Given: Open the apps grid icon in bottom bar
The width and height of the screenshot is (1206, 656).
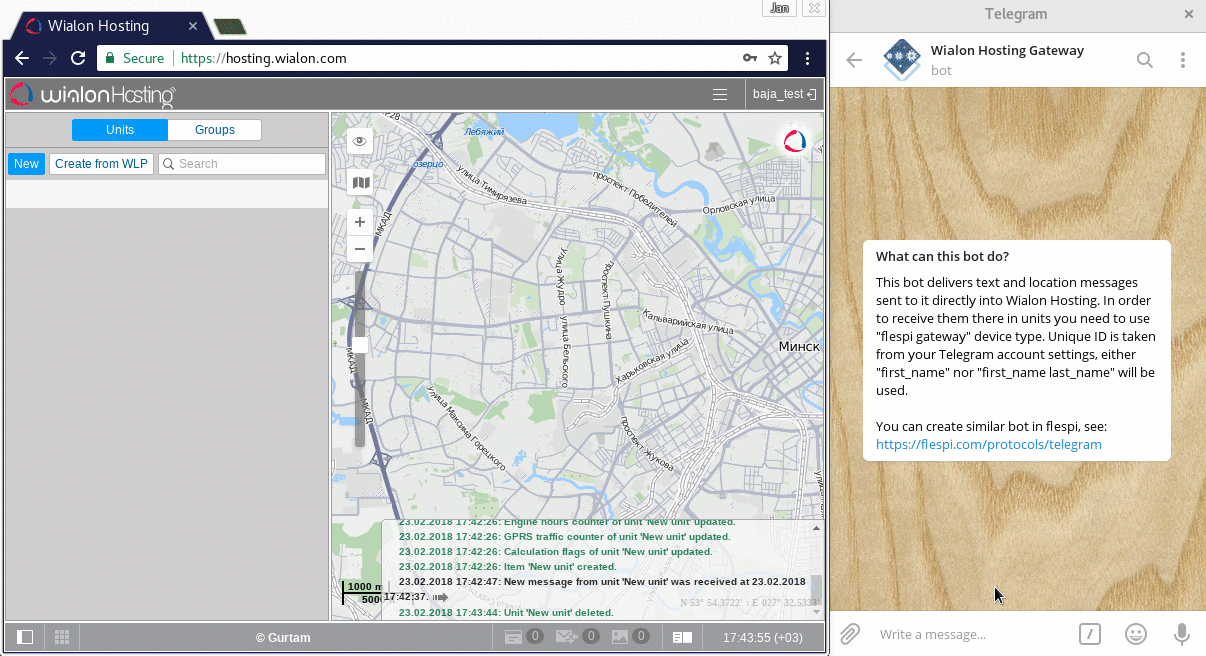Looking at the screenshot, I should click(x=61, y=637).
